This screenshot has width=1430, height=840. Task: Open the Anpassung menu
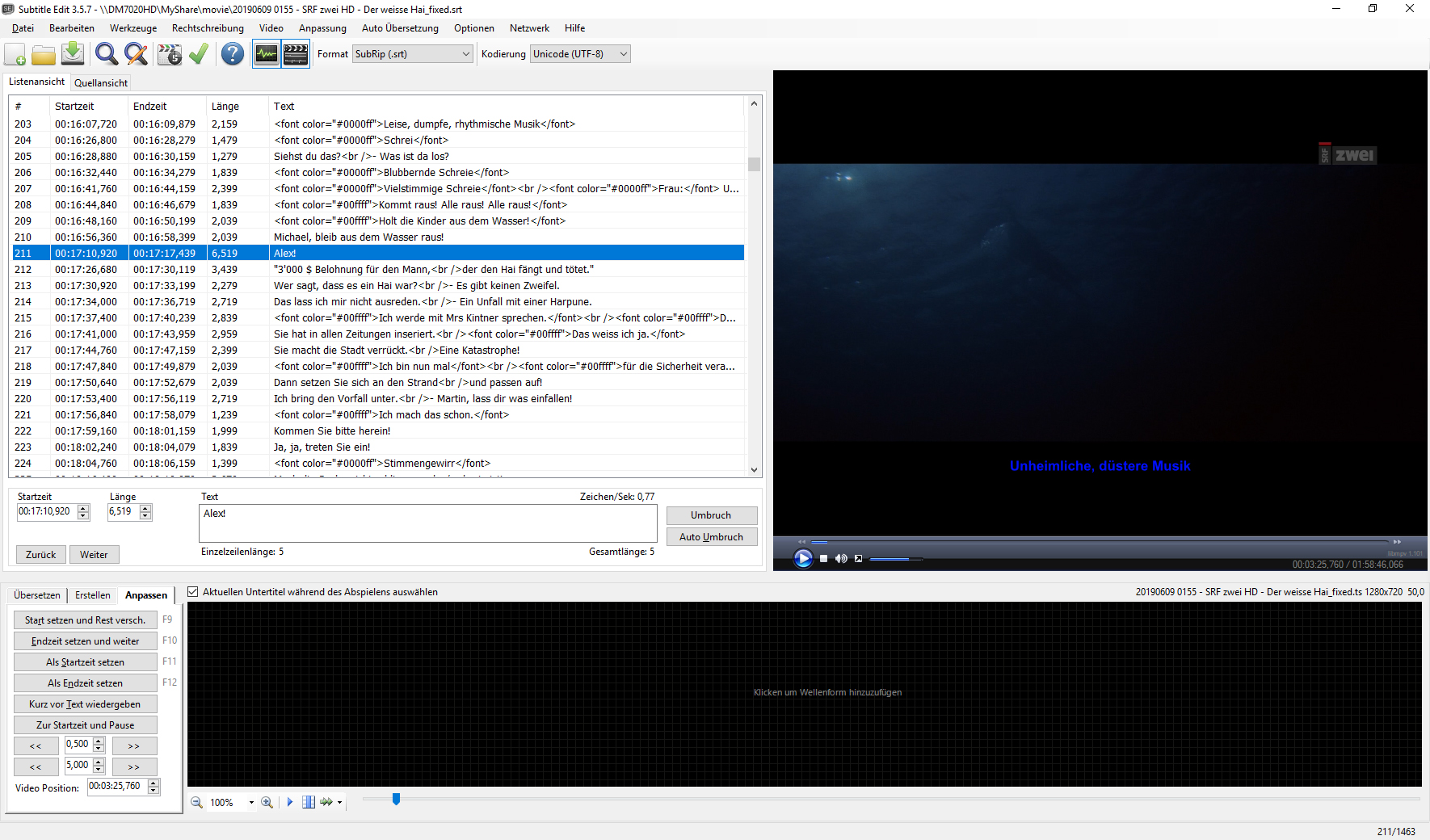pyautogui.click(x=322, y=28)
